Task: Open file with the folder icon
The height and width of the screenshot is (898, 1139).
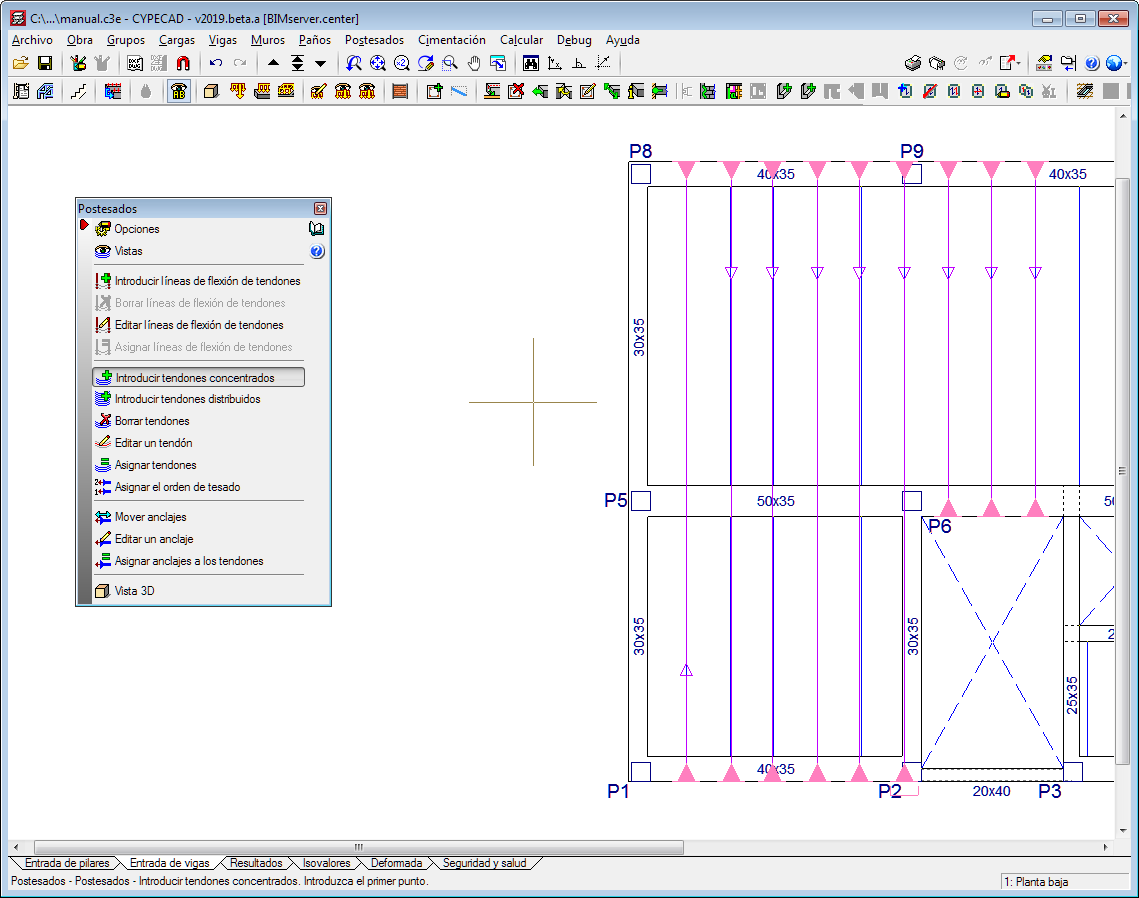Action: click(x=21, y=63)
